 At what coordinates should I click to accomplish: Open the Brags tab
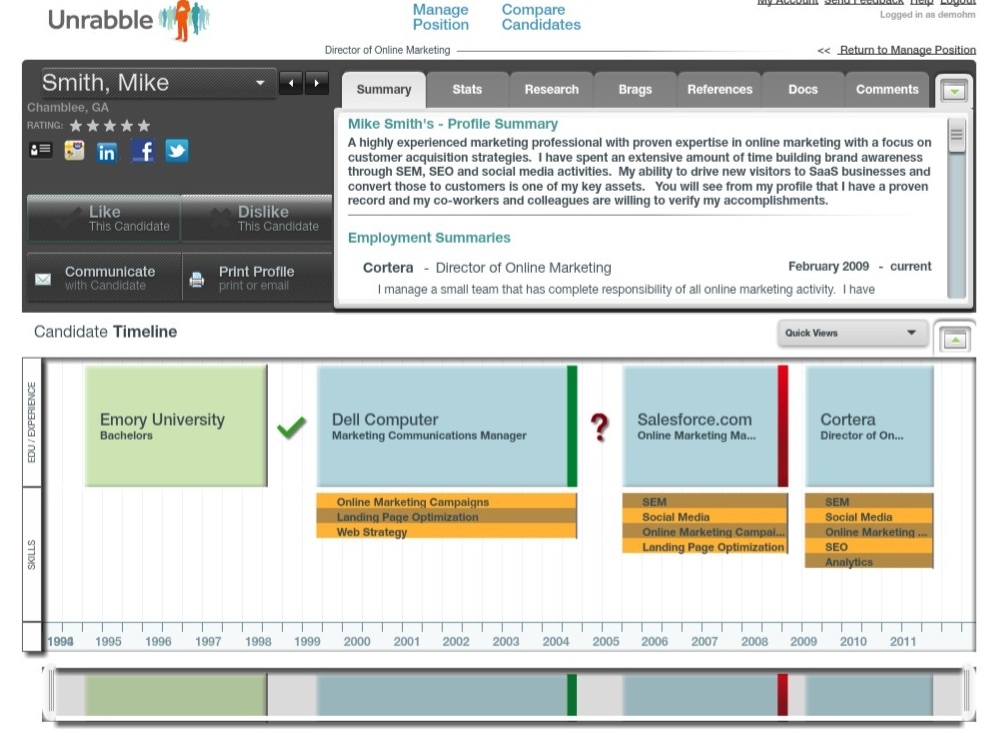click(635, 89)
